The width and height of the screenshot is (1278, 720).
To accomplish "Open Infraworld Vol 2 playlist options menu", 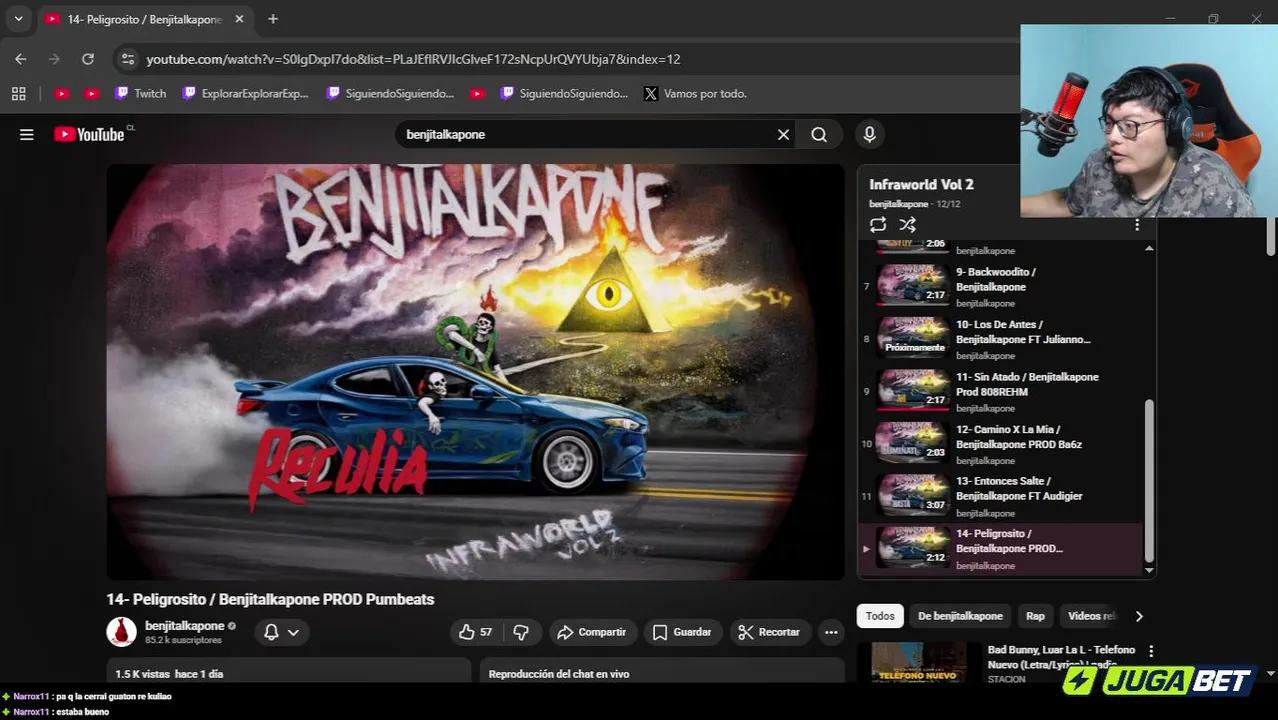I will coord(1136,225).
